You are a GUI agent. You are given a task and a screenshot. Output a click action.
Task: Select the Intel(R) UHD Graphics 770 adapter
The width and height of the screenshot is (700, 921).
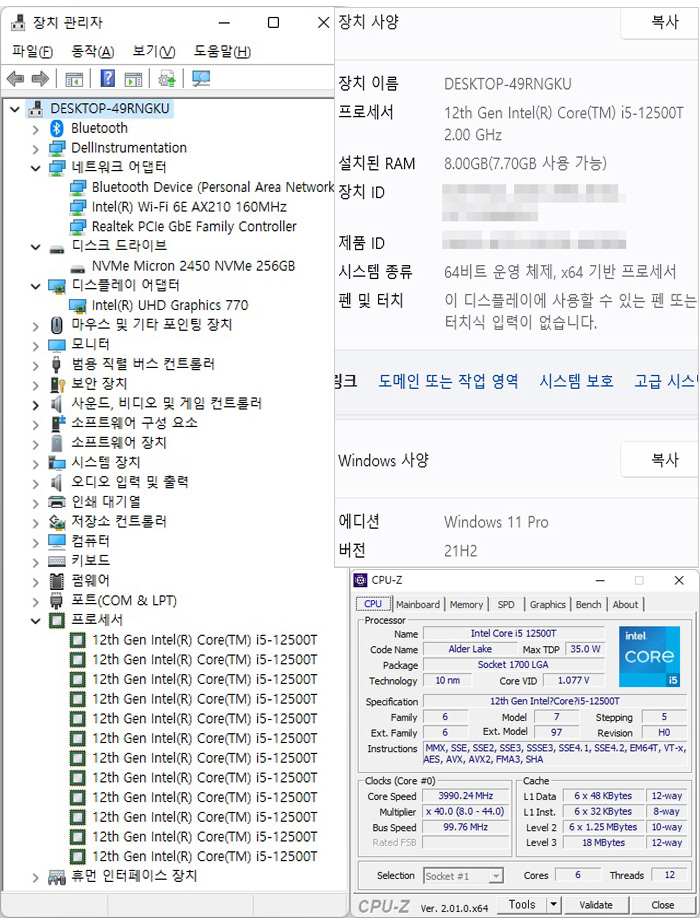point(170,305)
